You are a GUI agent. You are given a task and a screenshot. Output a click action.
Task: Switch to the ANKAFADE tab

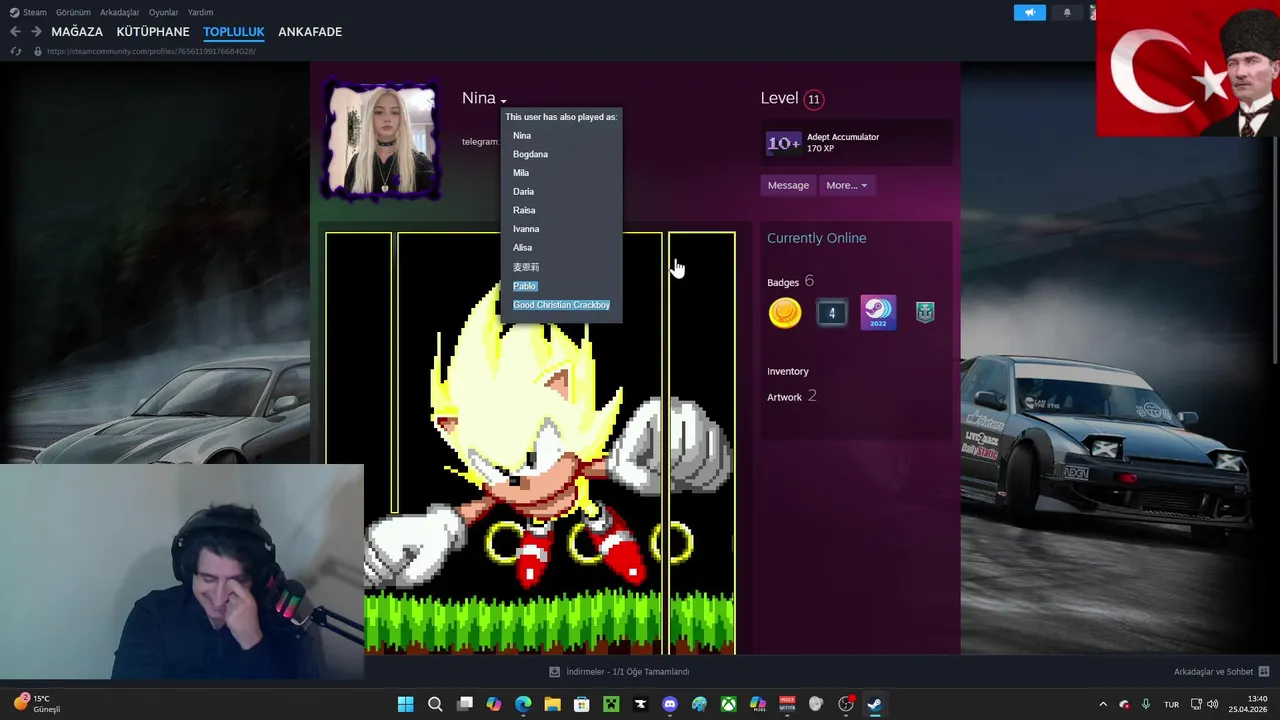(310, 32)
